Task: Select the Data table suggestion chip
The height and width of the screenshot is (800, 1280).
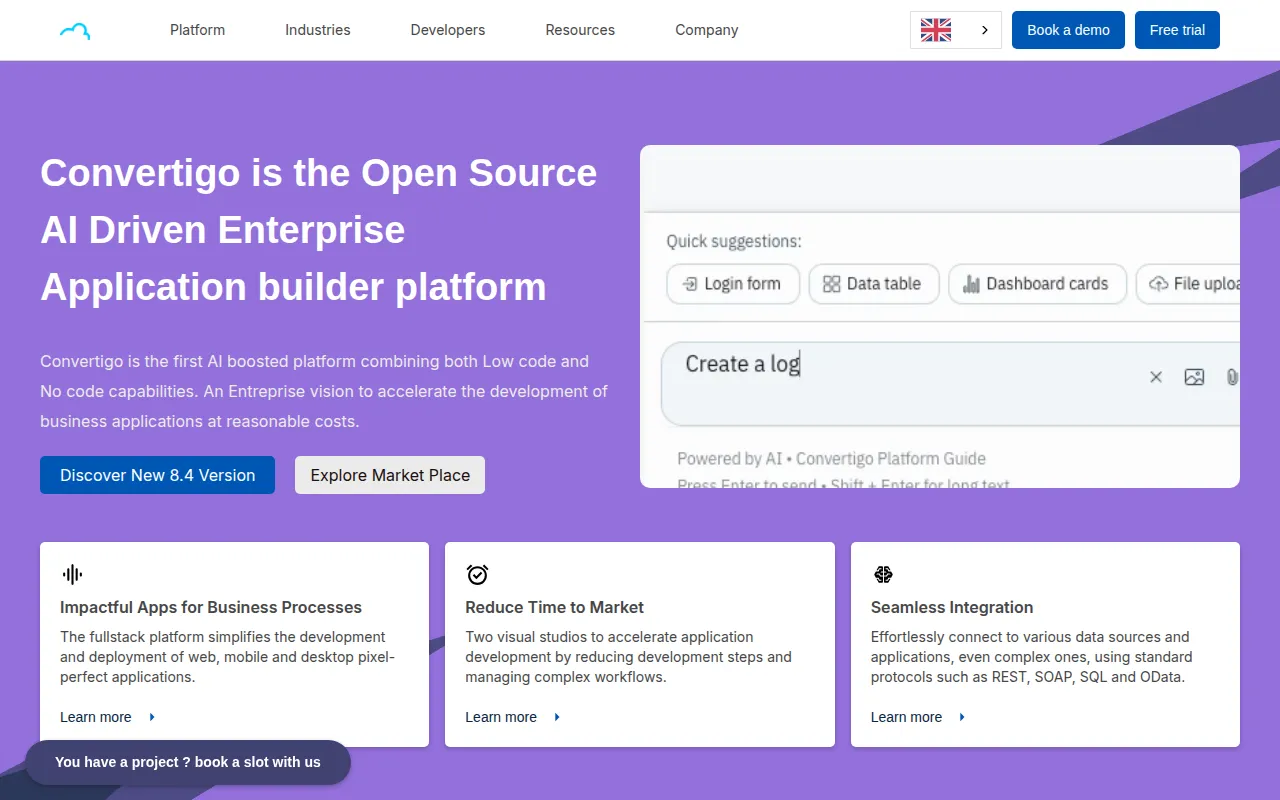Action: 873,284
